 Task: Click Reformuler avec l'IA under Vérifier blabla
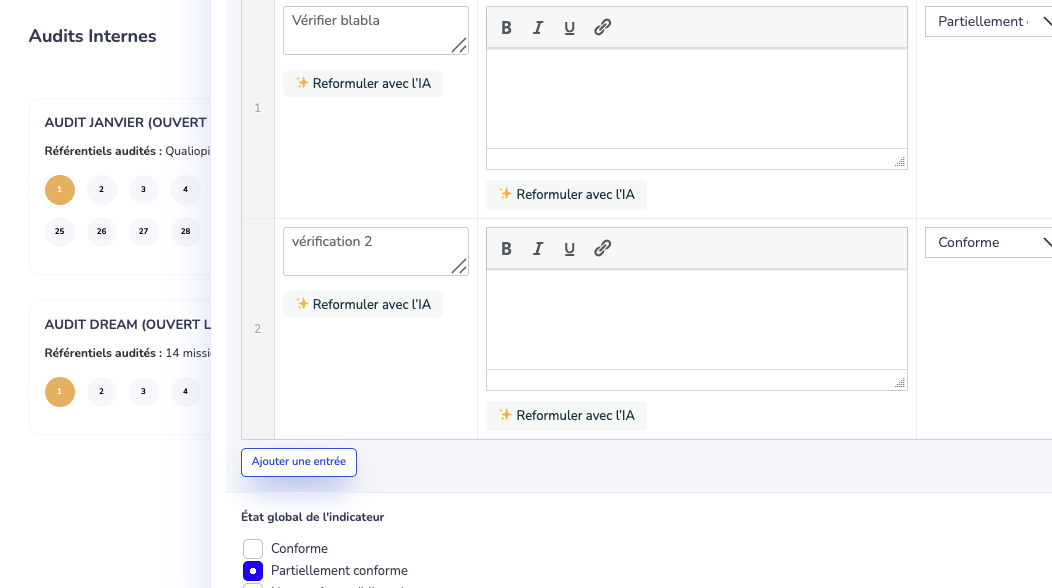[x=363, y=84]
